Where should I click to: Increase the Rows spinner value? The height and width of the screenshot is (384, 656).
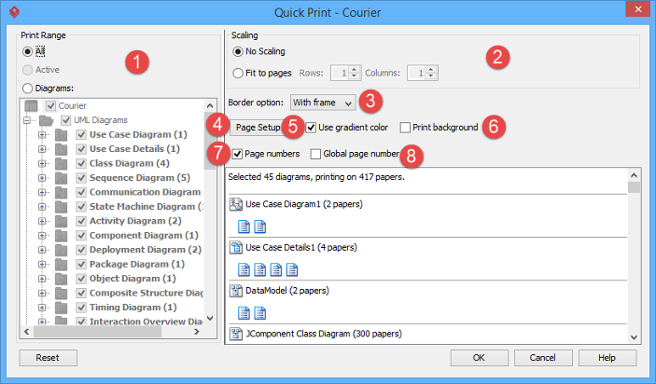coord(354,70)
